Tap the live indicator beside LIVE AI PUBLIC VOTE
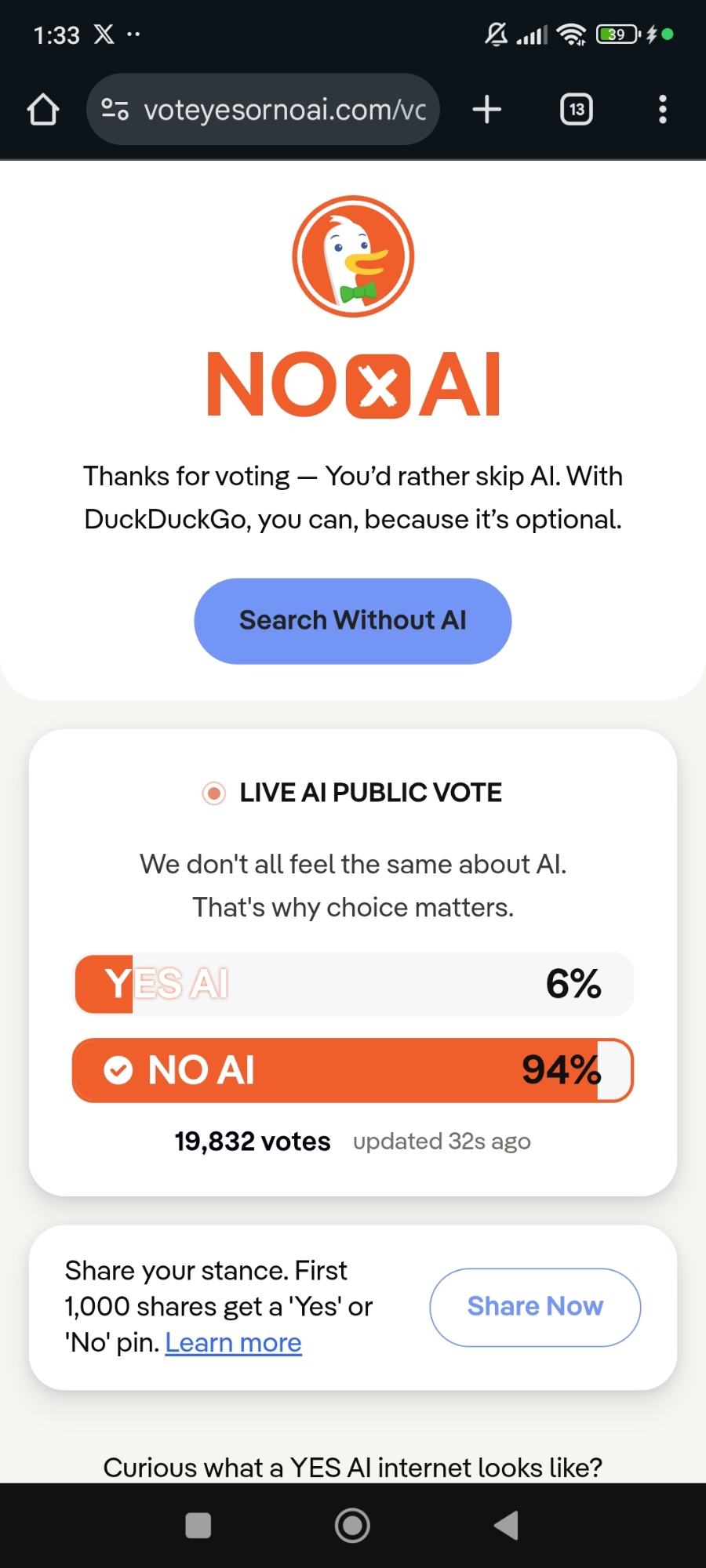 tap(213, 793)
